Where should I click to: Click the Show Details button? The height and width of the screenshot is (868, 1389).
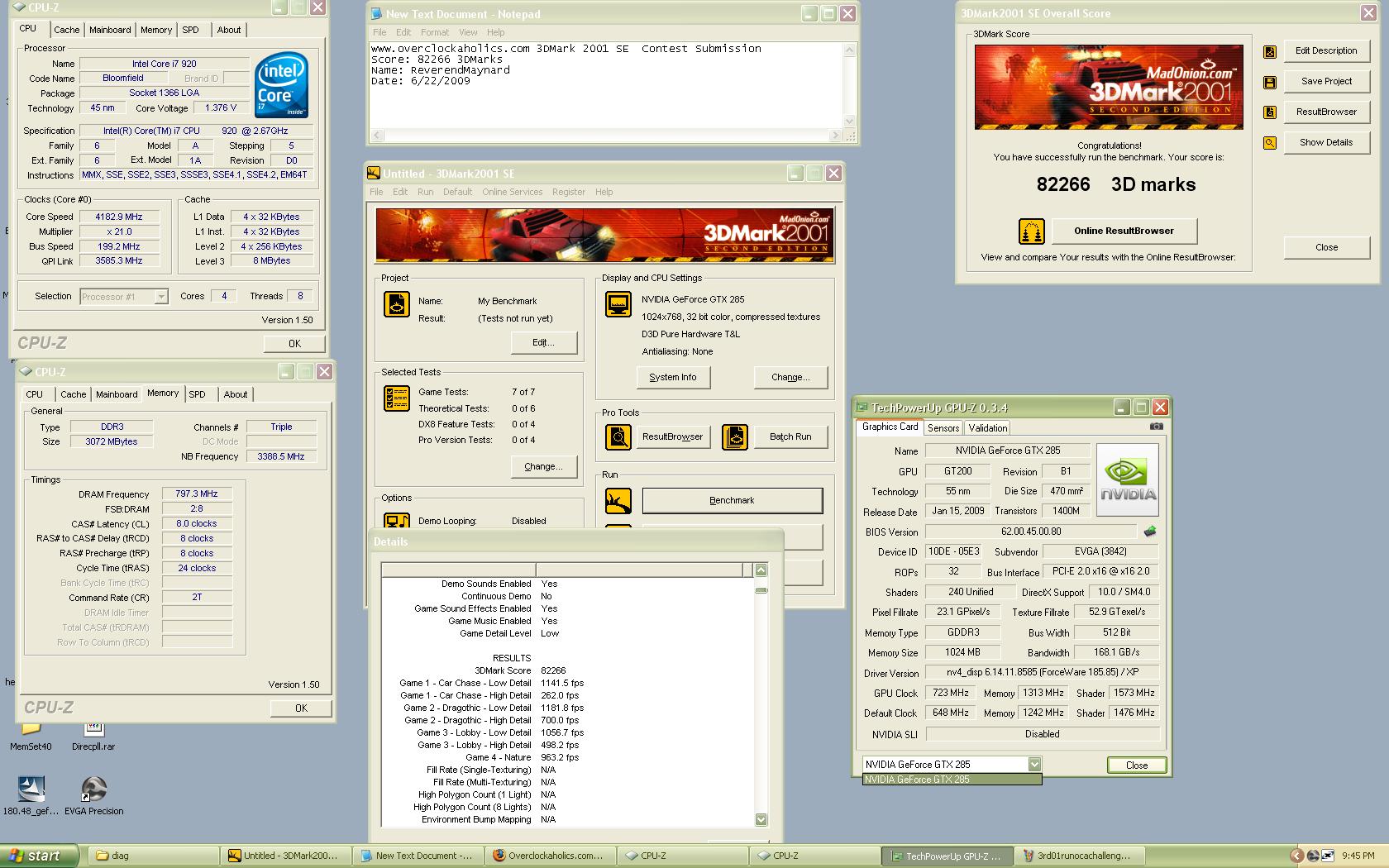(1326, 143)
